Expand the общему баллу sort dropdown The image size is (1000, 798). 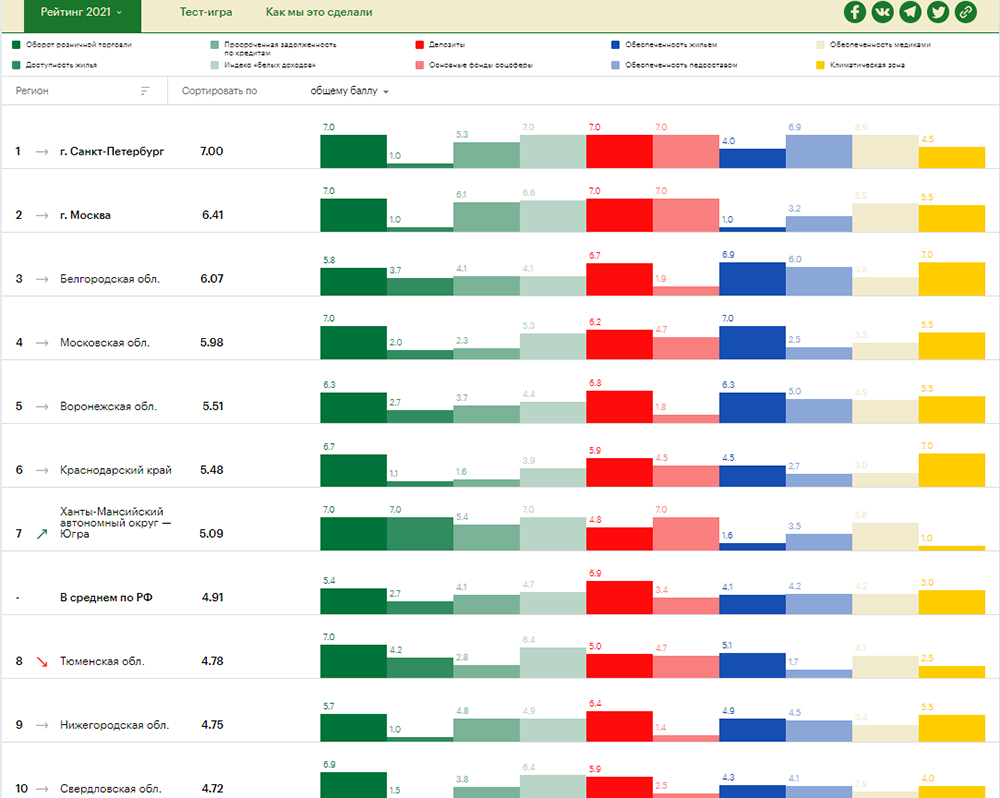click(349, 91)
